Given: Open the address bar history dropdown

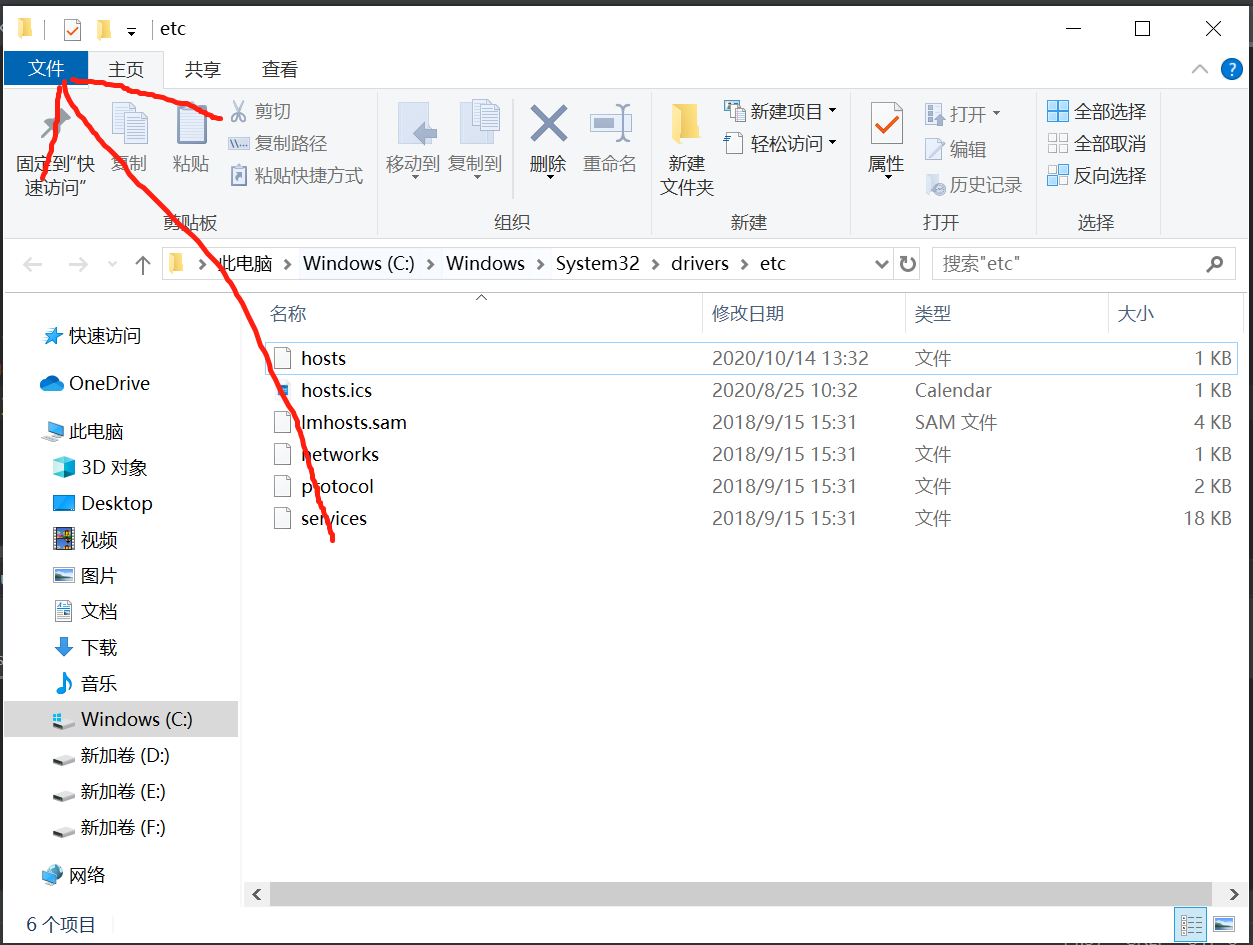Looking at the screenshot, I should coord(880,263).
